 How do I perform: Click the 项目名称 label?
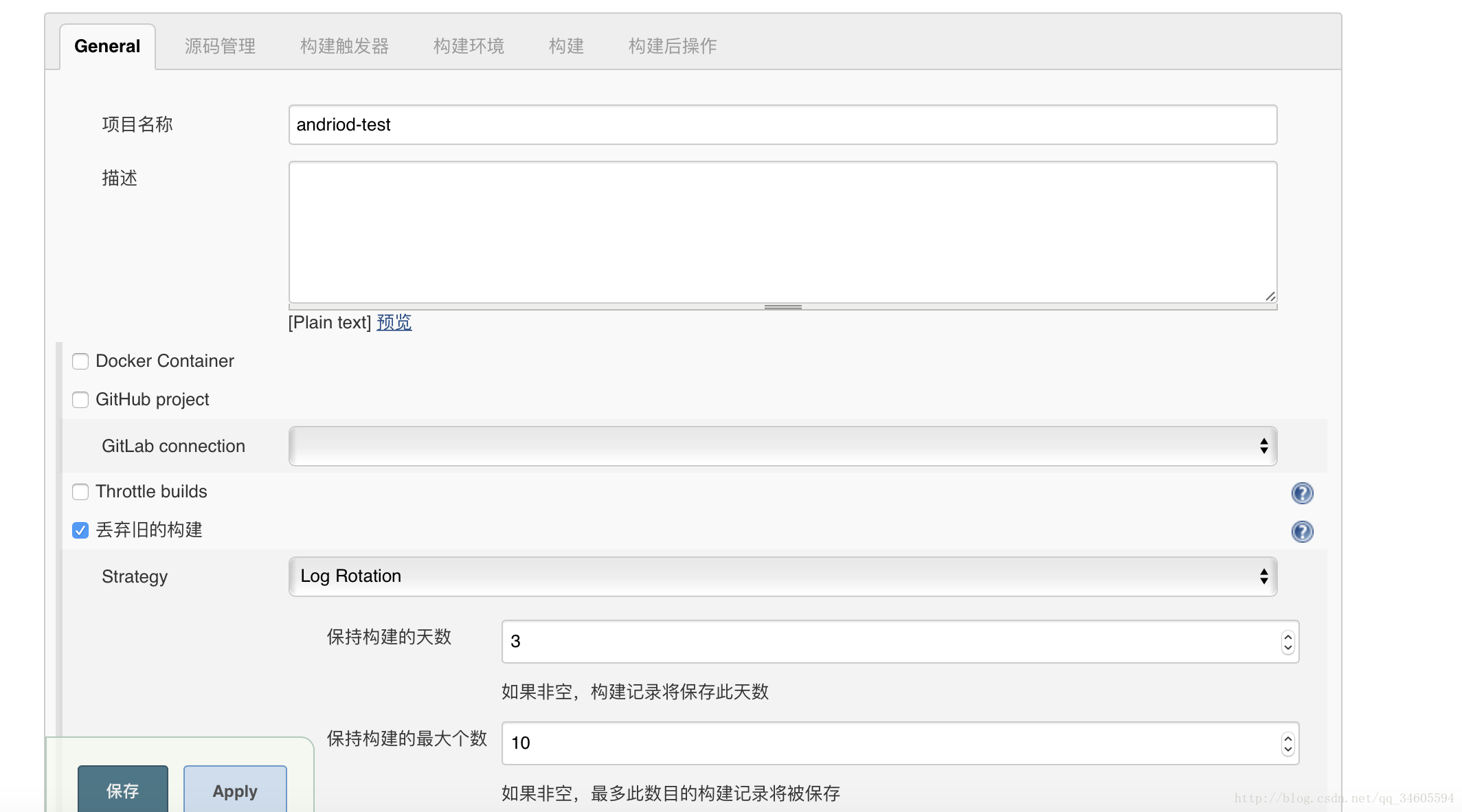point(137,124)
